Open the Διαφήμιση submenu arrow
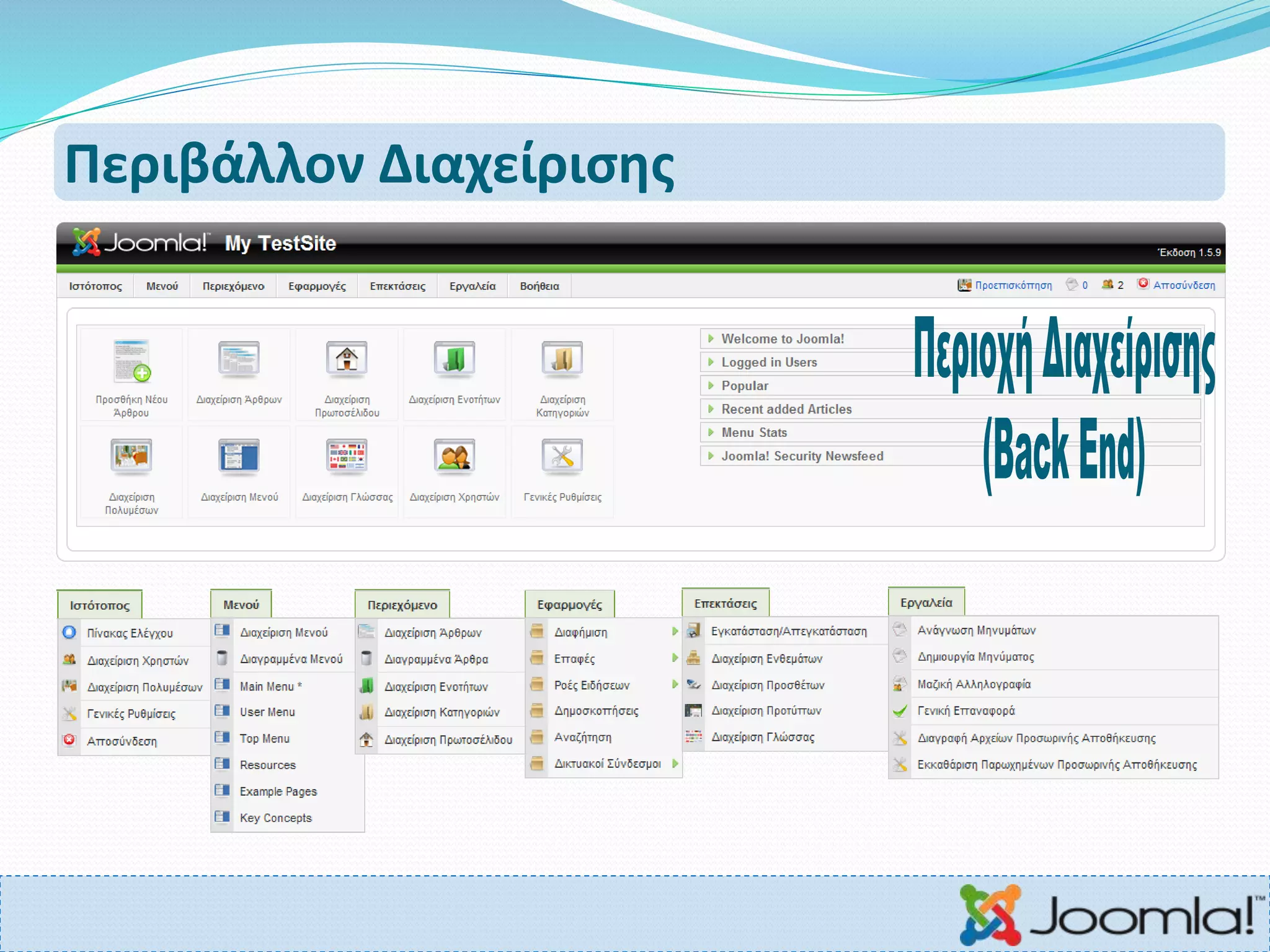1270x952 pixels. tap(675, 632)
